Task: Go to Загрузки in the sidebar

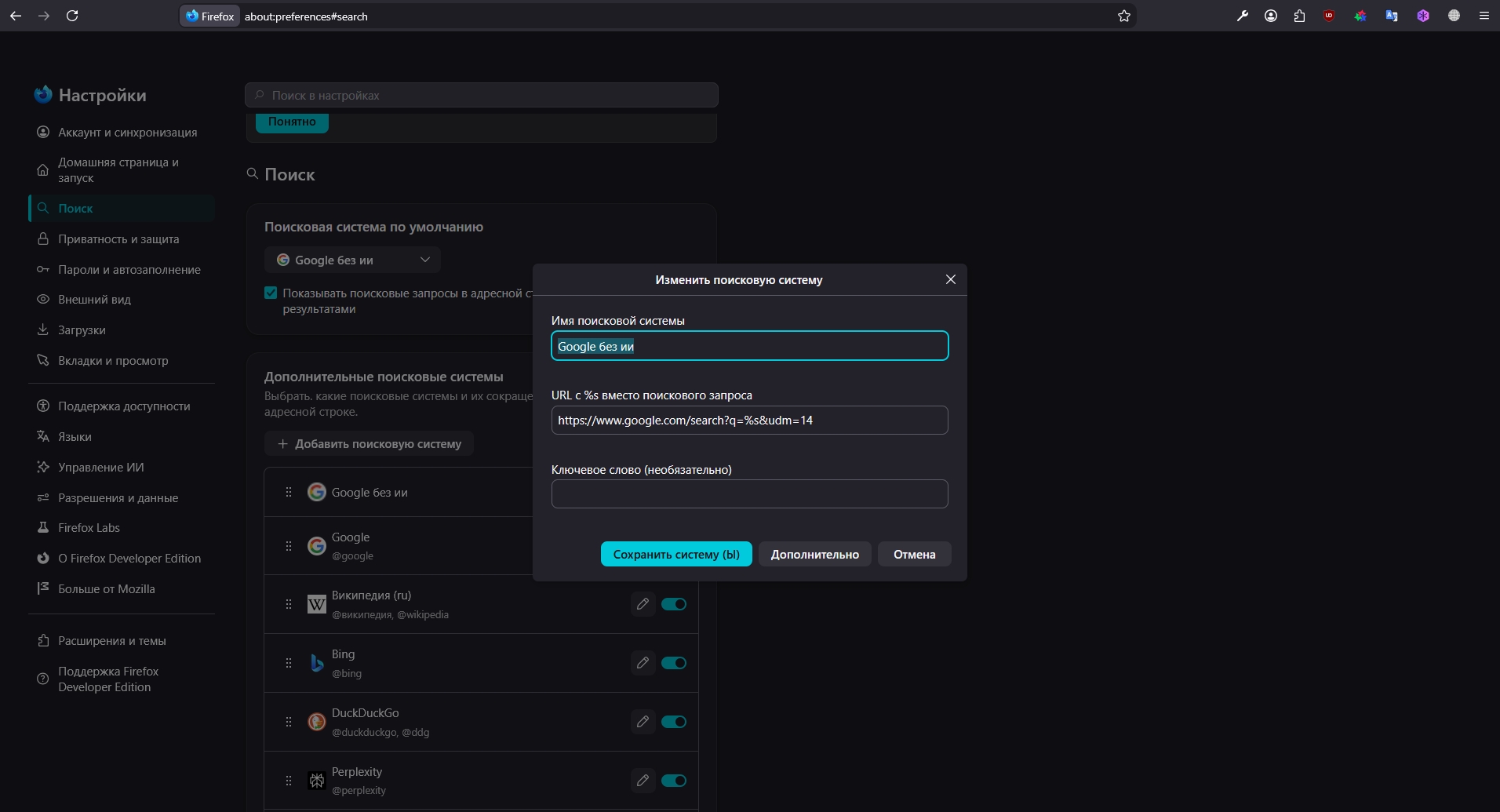Action: click(122, 330)
